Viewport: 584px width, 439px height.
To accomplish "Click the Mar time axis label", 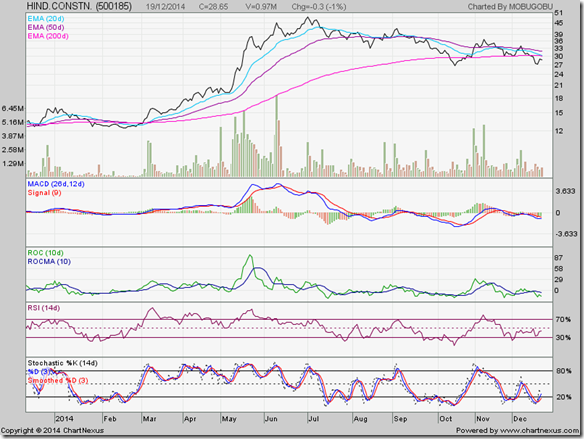I will coord(149,419).
